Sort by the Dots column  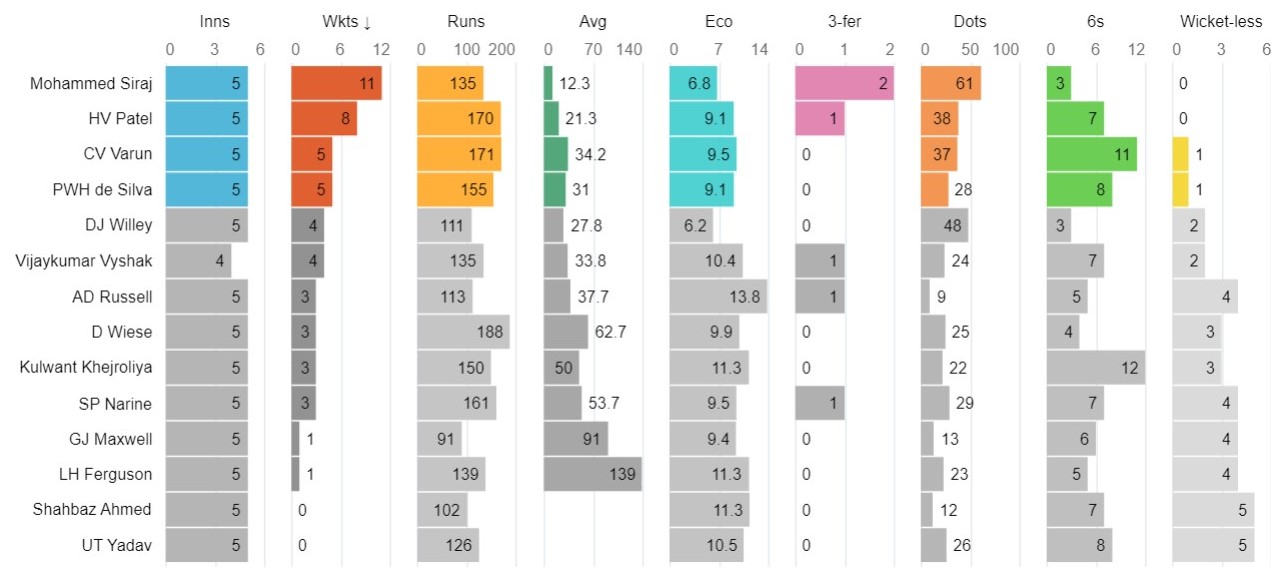(970, 23)
